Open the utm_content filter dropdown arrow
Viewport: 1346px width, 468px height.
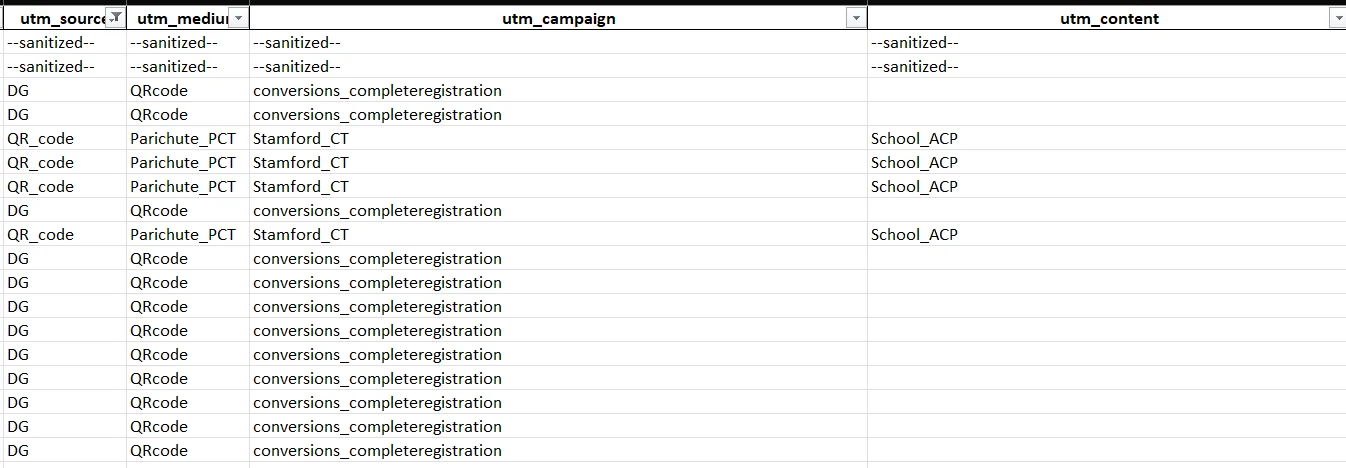coord(1337,18)
